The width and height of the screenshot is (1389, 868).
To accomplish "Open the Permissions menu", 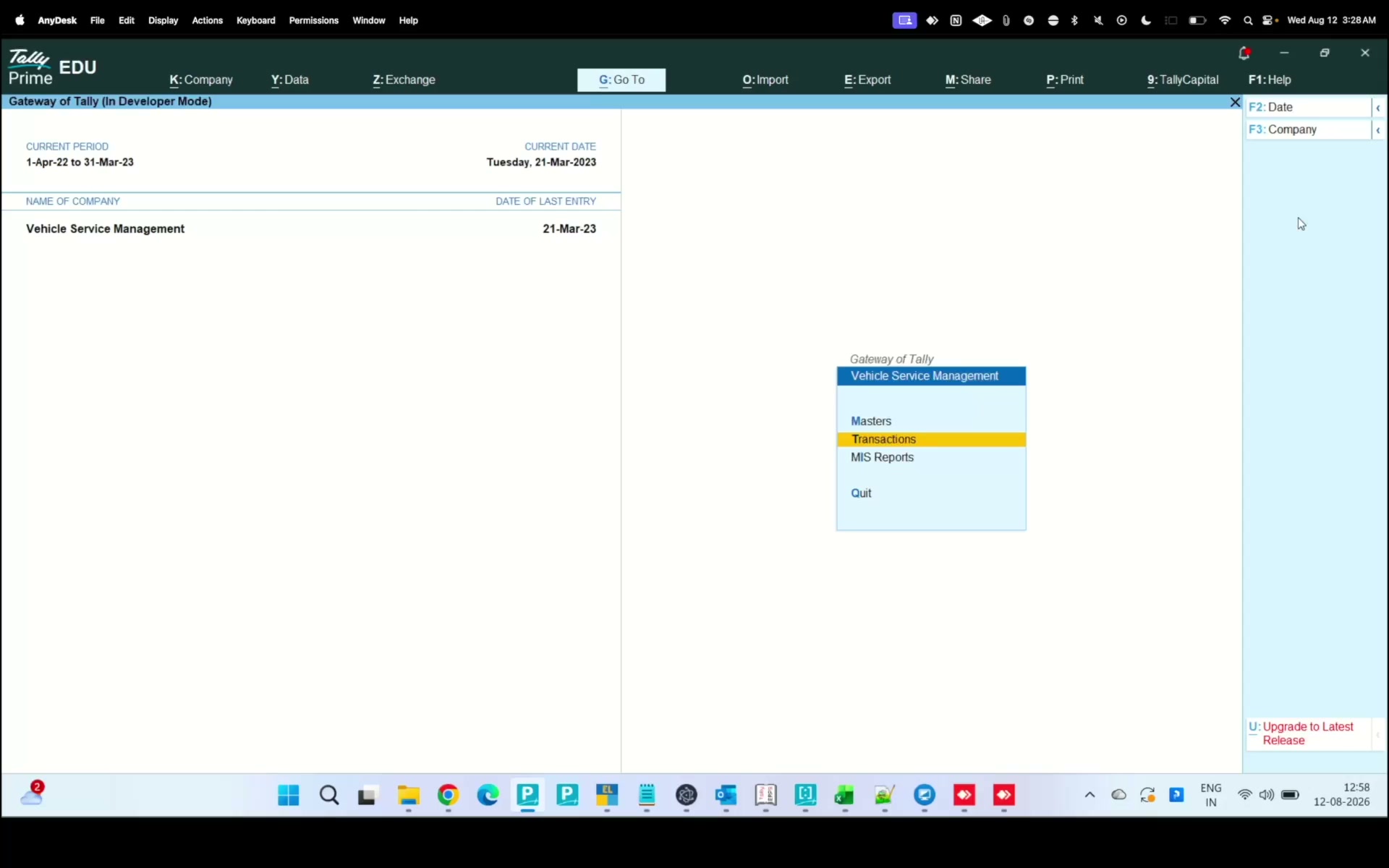I will [313, 20].
